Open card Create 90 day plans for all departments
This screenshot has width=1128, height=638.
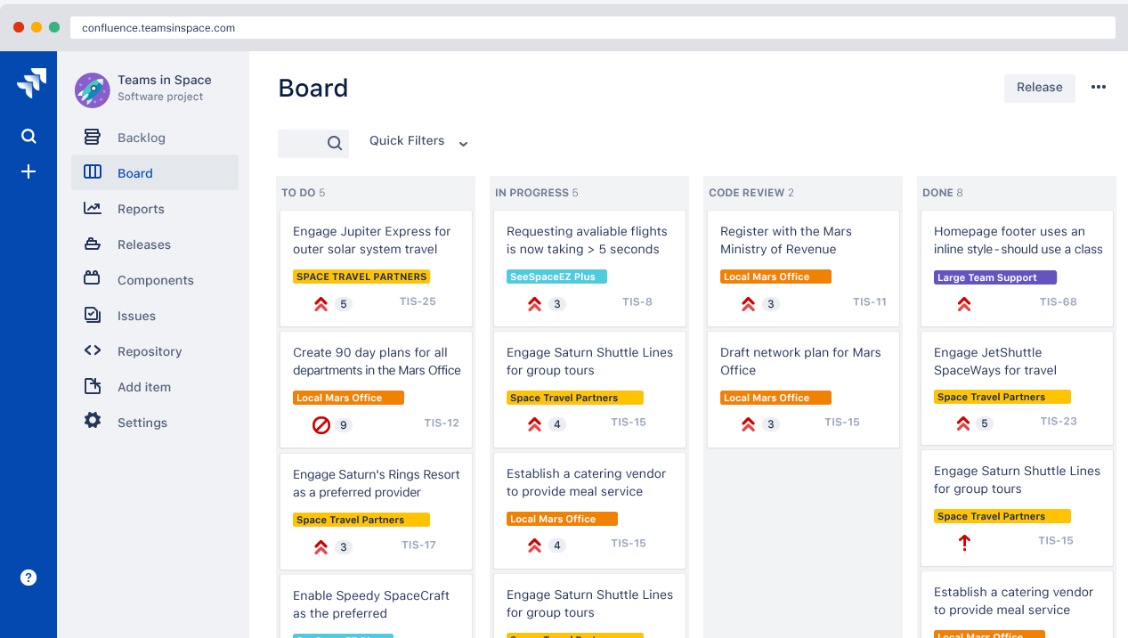point(376,390)
